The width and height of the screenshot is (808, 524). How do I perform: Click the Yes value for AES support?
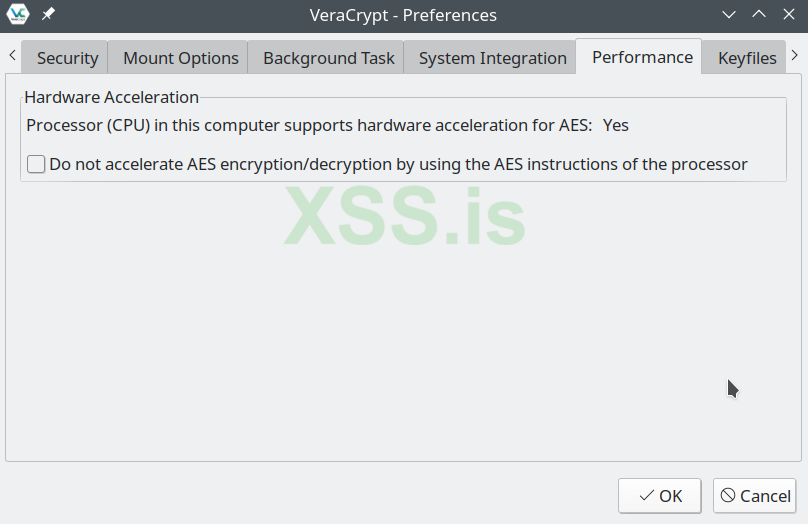[x=616, y=125]
